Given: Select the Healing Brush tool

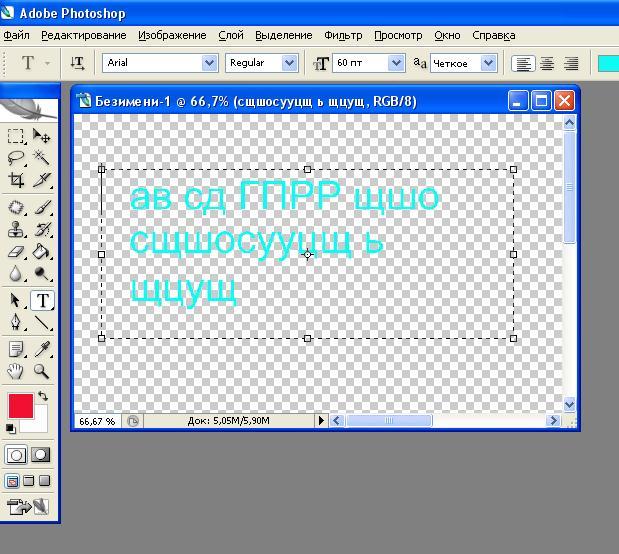Looking at the screenshot, I should [16, 207].
